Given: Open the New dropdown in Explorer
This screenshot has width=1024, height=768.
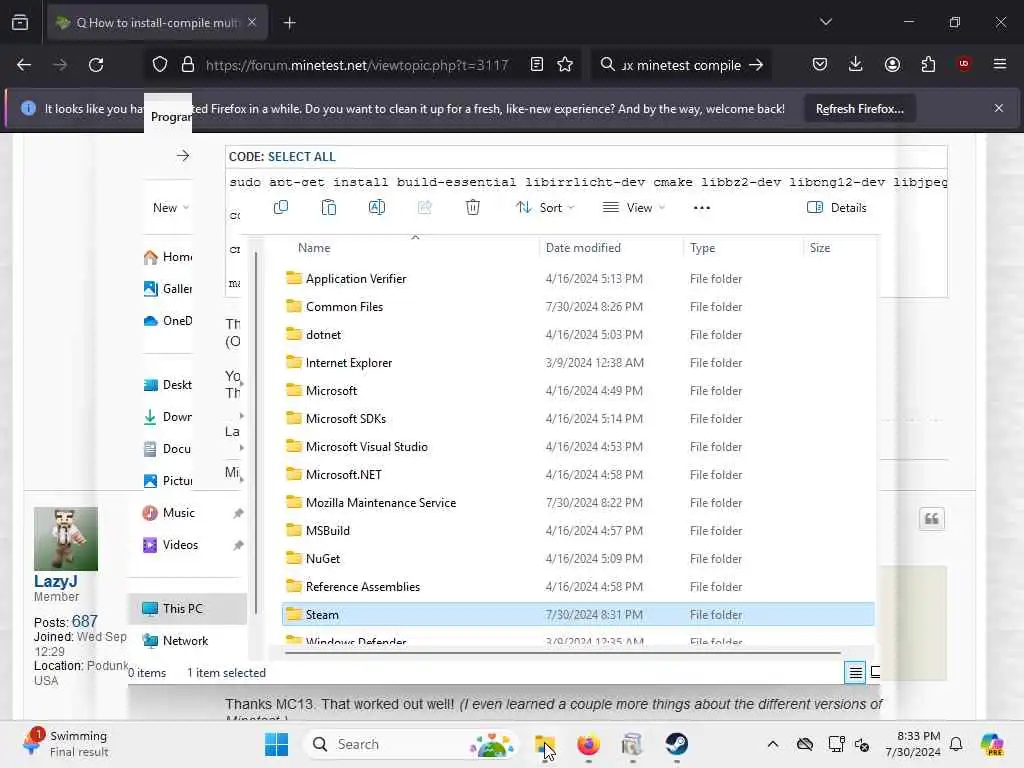Looking at the screenshot, I should tap(170, 208).
